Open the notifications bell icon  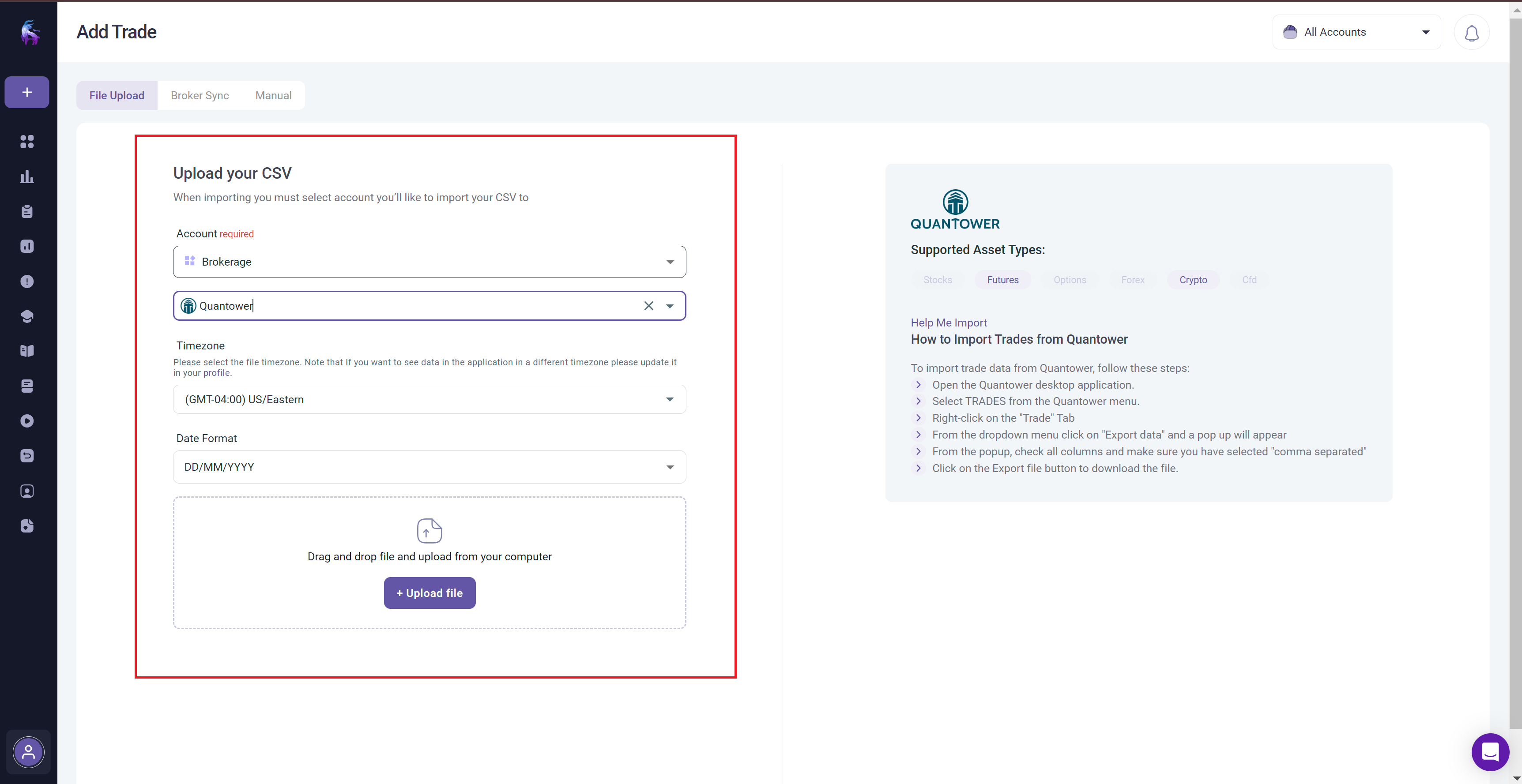coord(1471,33)
